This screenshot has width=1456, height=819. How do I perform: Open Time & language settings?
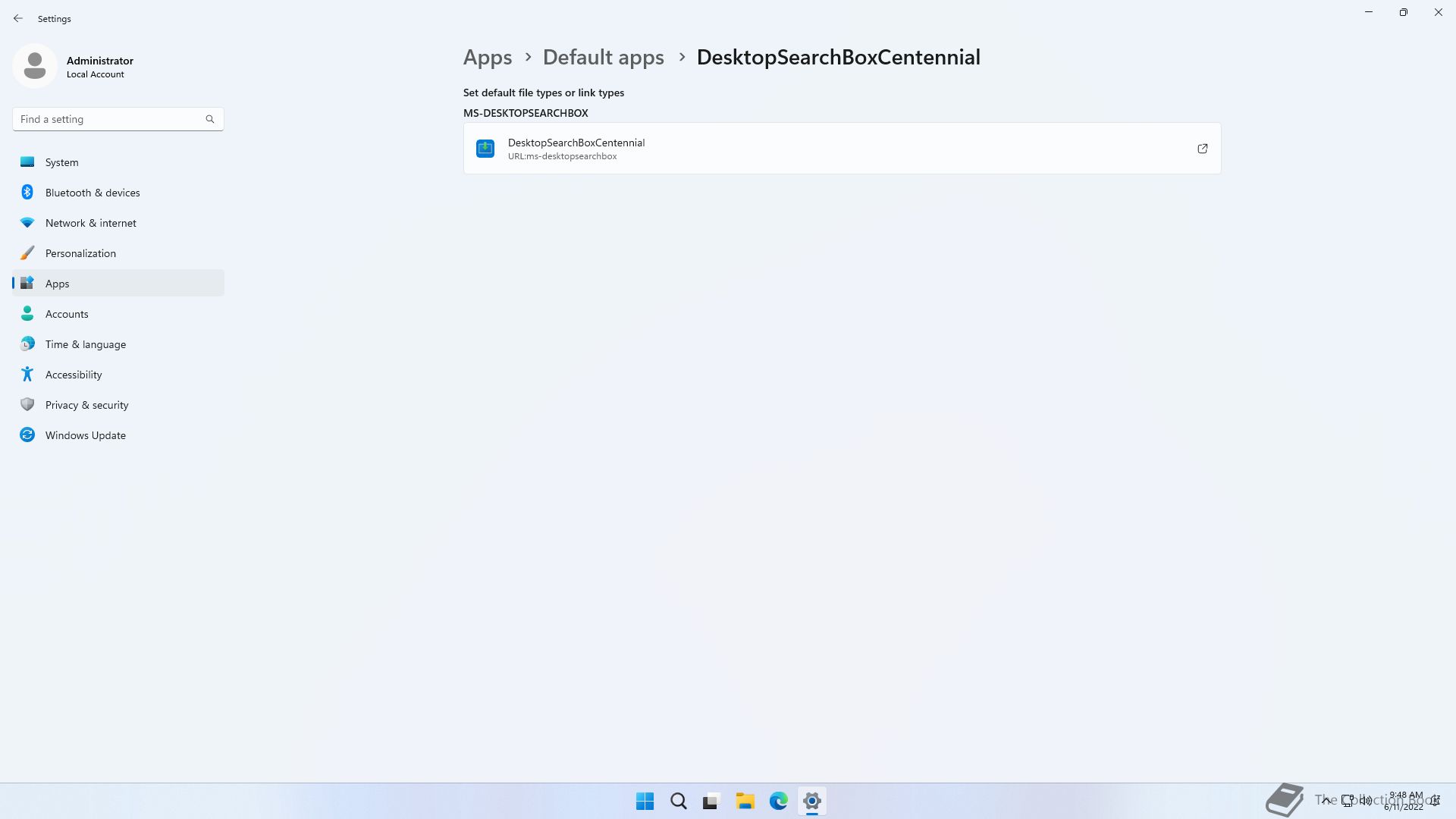point(85,344)
